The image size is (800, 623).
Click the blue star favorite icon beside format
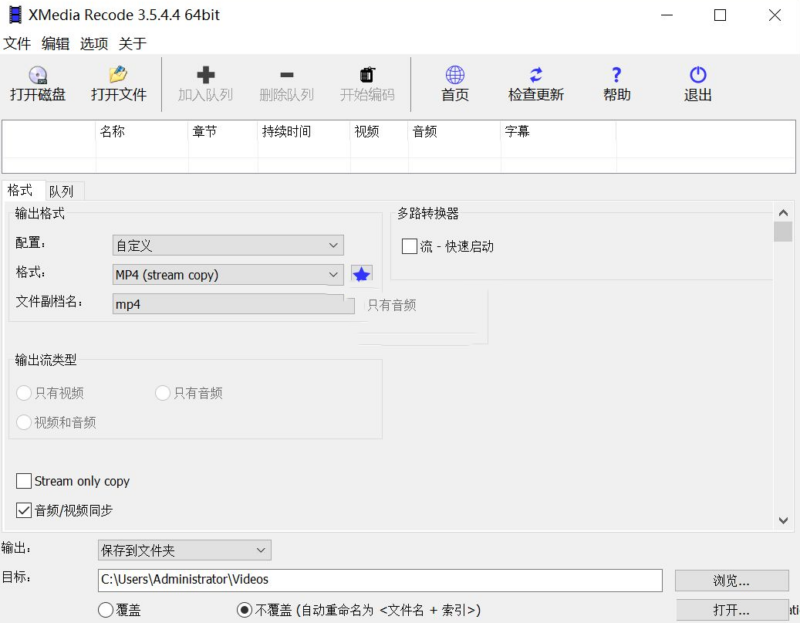click(x=361, y=274)
